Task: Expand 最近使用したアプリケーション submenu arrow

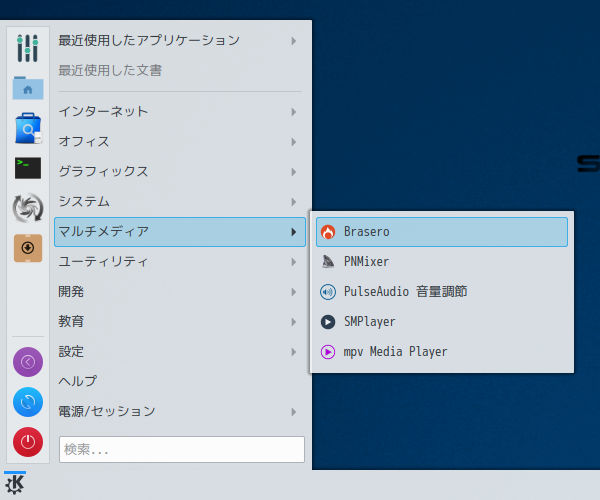Action: tap(293, 41)
